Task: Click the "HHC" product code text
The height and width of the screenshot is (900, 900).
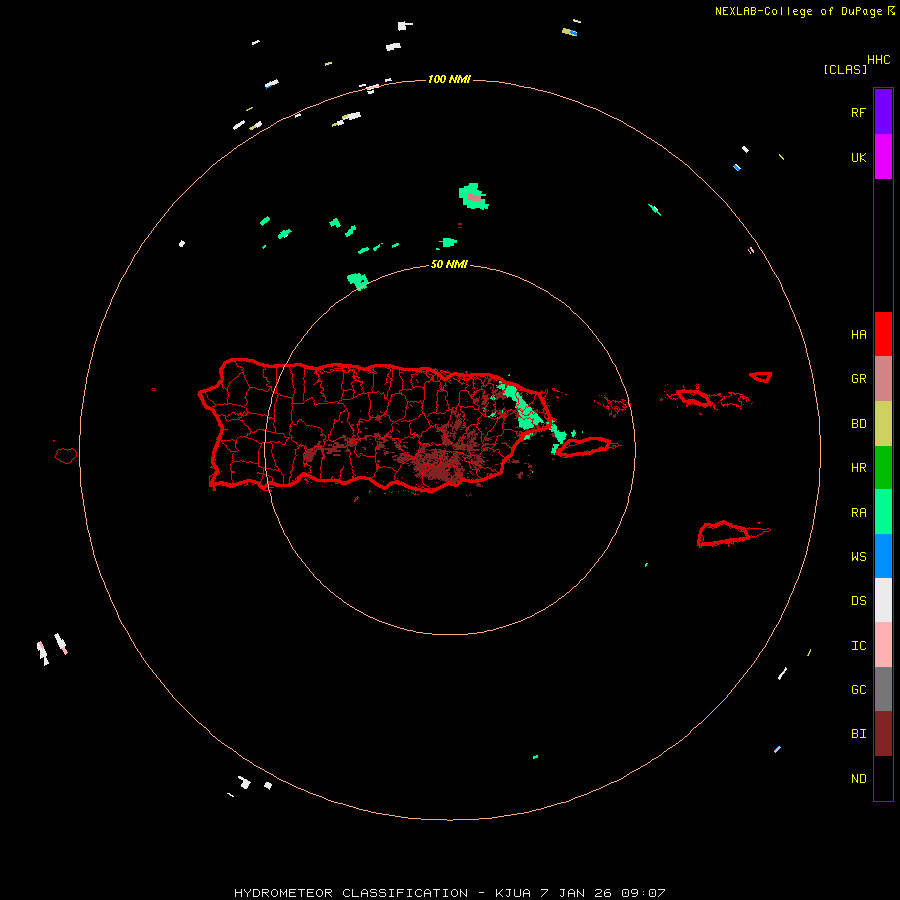Action: point(878,60)
